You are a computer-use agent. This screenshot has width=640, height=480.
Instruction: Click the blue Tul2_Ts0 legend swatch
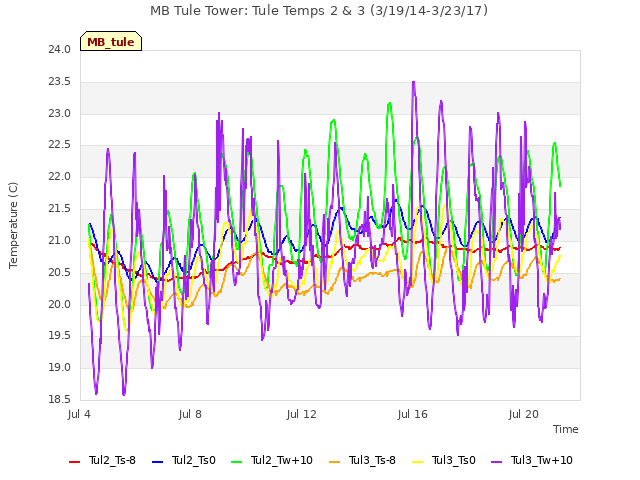coord(158,462)
